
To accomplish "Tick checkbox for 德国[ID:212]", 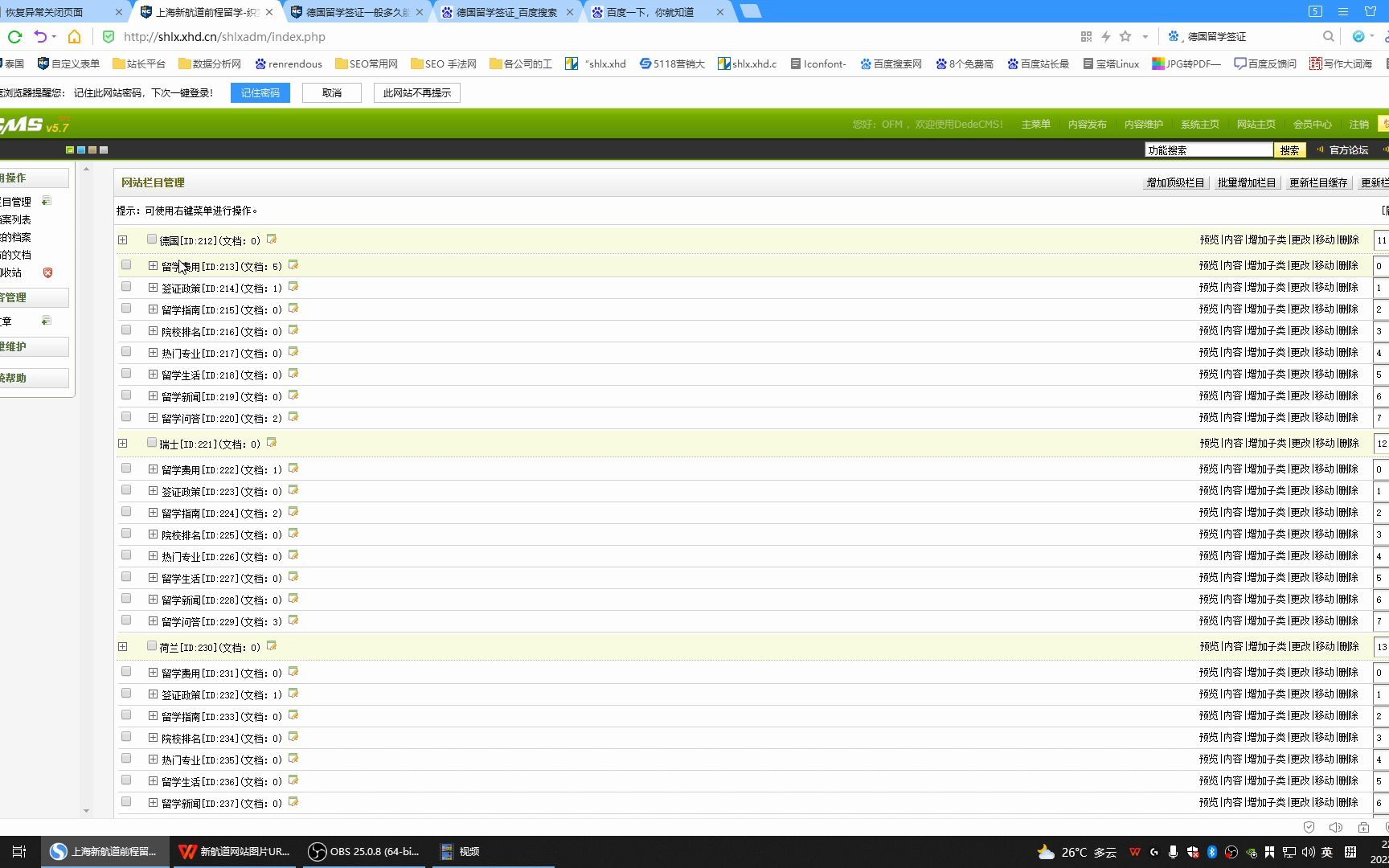I will click(x=152, y=239).
